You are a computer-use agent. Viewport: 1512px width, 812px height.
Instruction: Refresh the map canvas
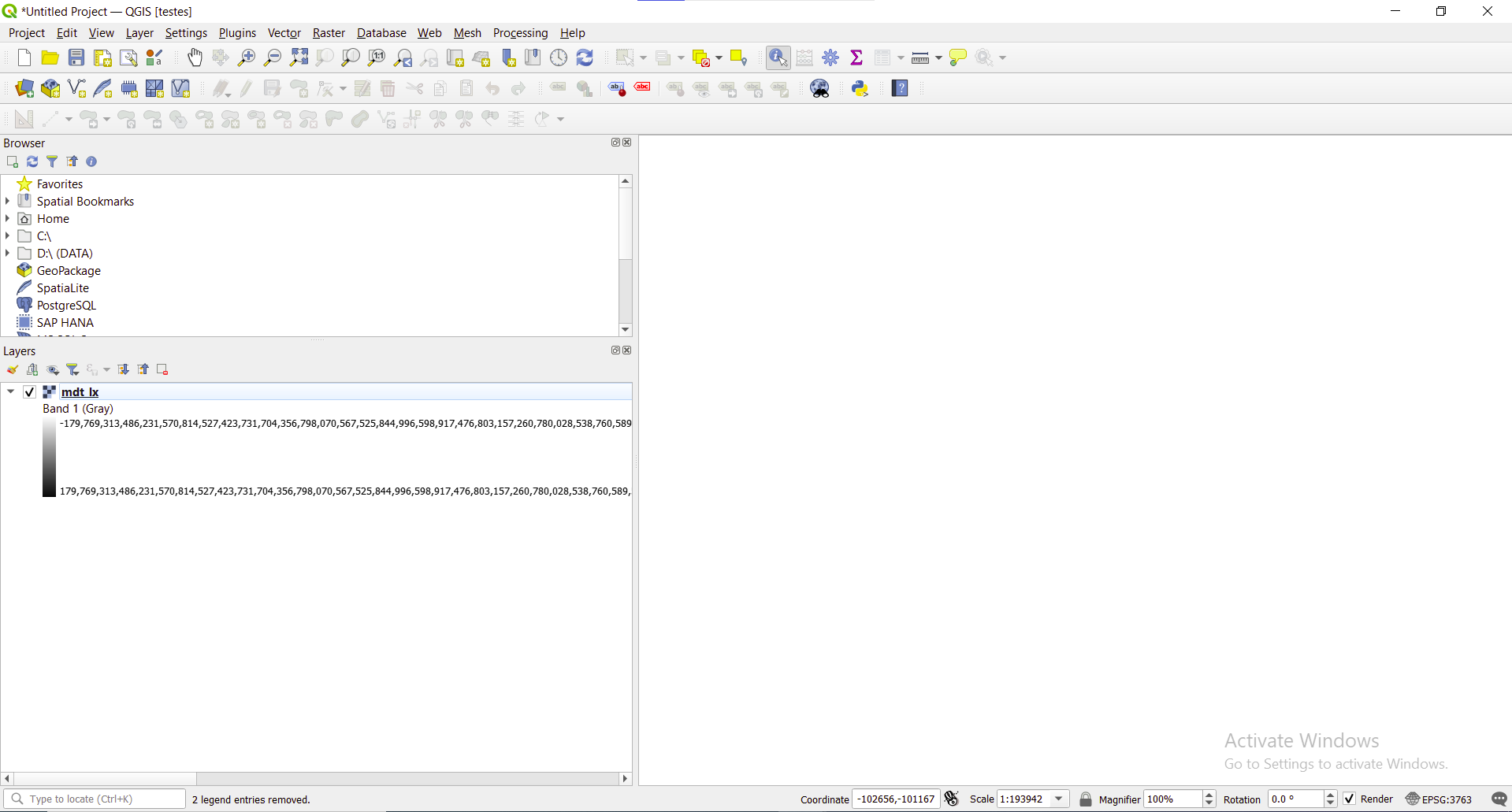click(x=585, y=57)
